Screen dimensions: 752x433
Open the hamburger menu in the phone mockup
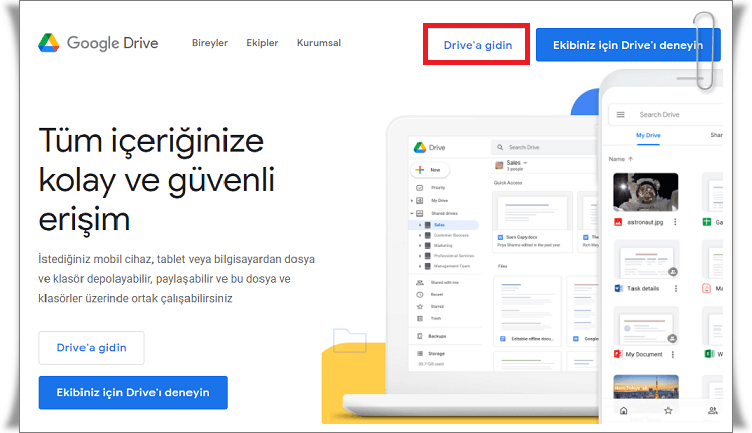click(x=620, y=115)
